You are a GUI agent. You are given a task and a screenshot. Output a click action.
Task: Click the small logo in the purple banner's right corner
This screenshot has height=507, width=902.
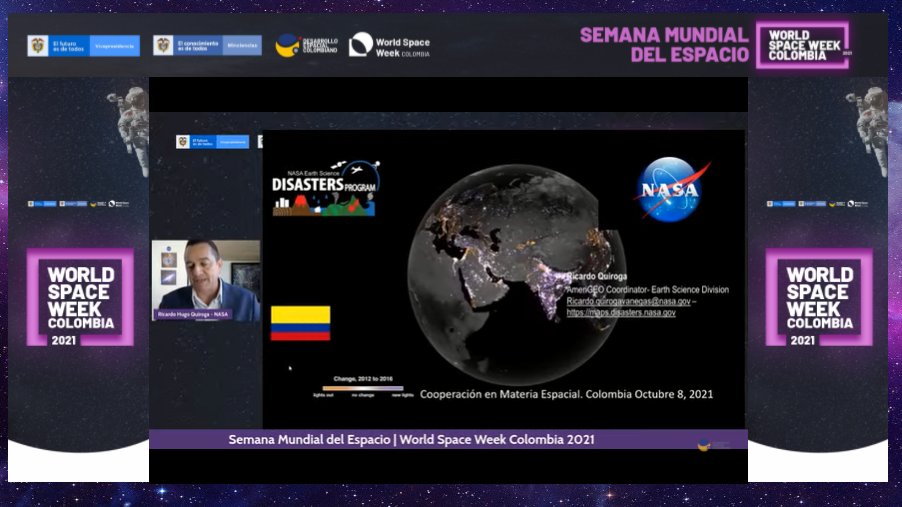(713, 445)
